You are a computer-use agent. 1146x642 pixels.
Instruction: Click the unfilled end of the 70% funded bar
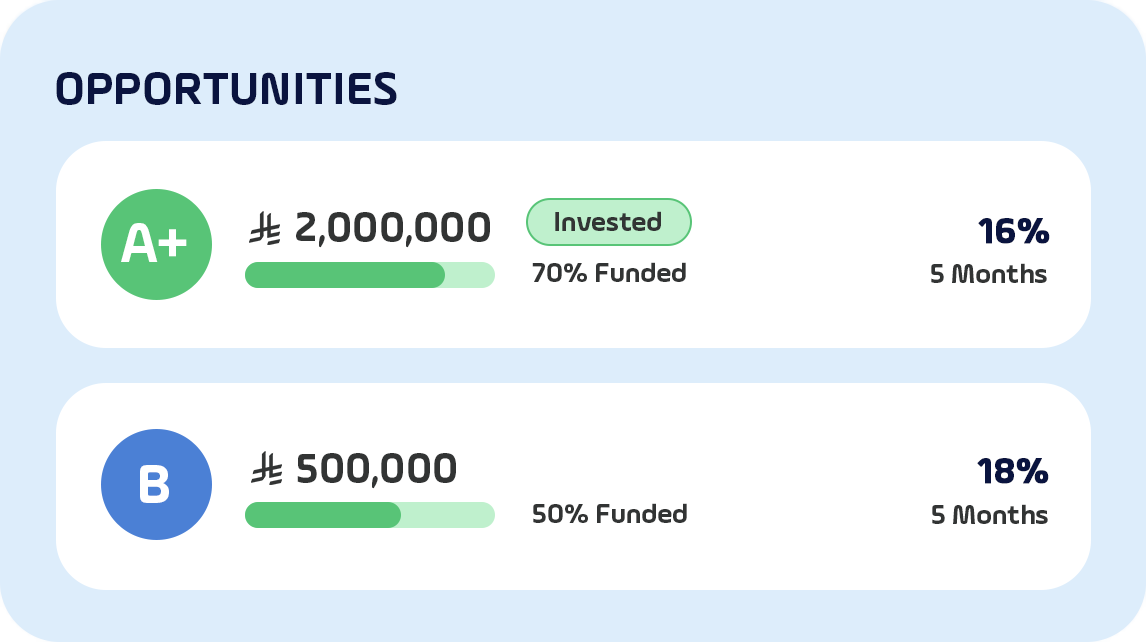click(470, 275)
